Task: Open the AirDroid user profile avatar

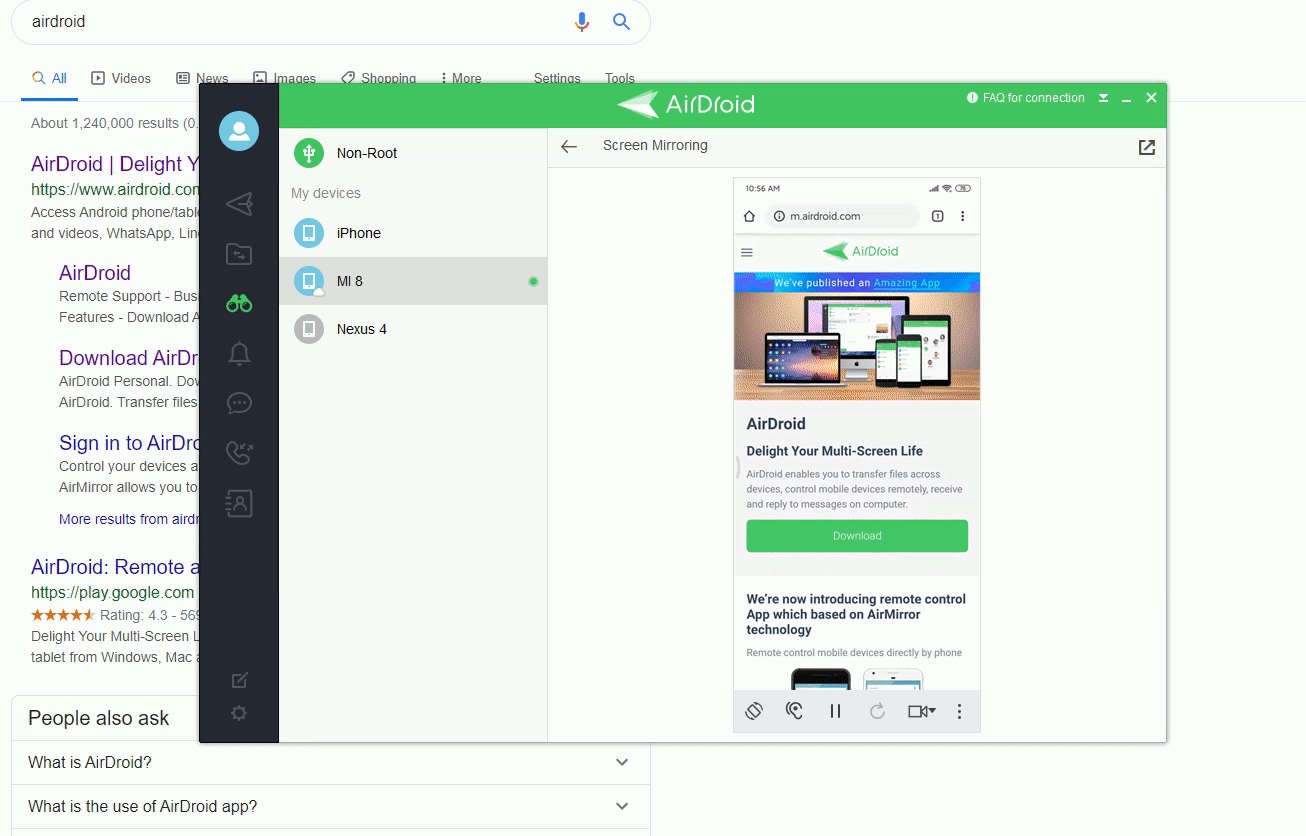Action: point(239,131)
